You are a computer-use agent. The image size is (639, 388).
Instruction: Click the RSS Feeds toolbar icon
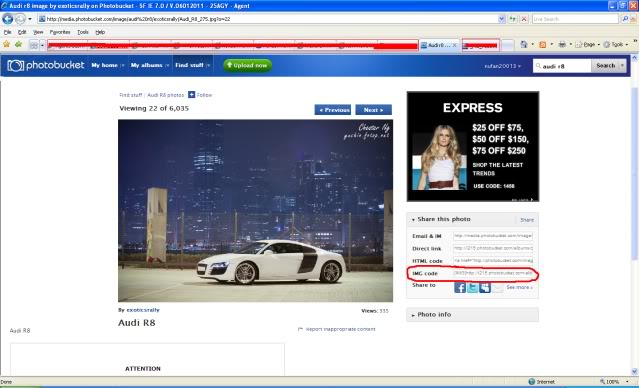click(x=542, y=44)
